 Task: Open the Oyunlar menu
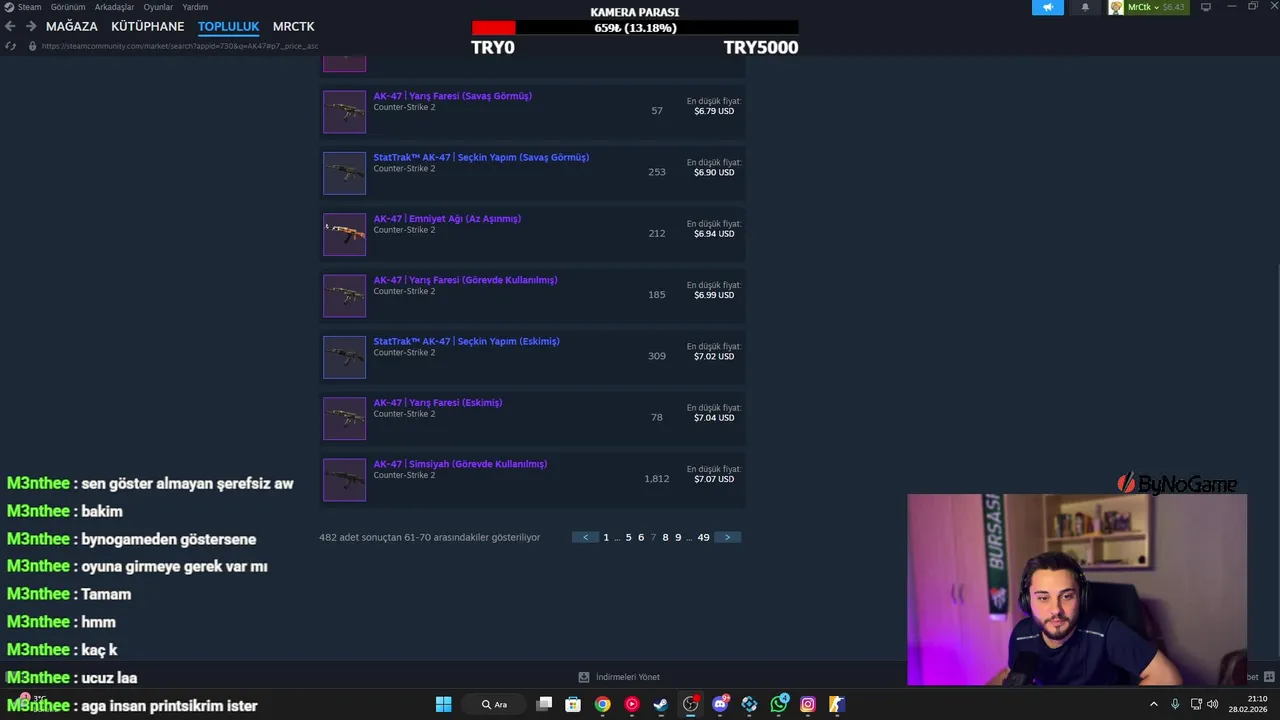click(x=158, y=7)
